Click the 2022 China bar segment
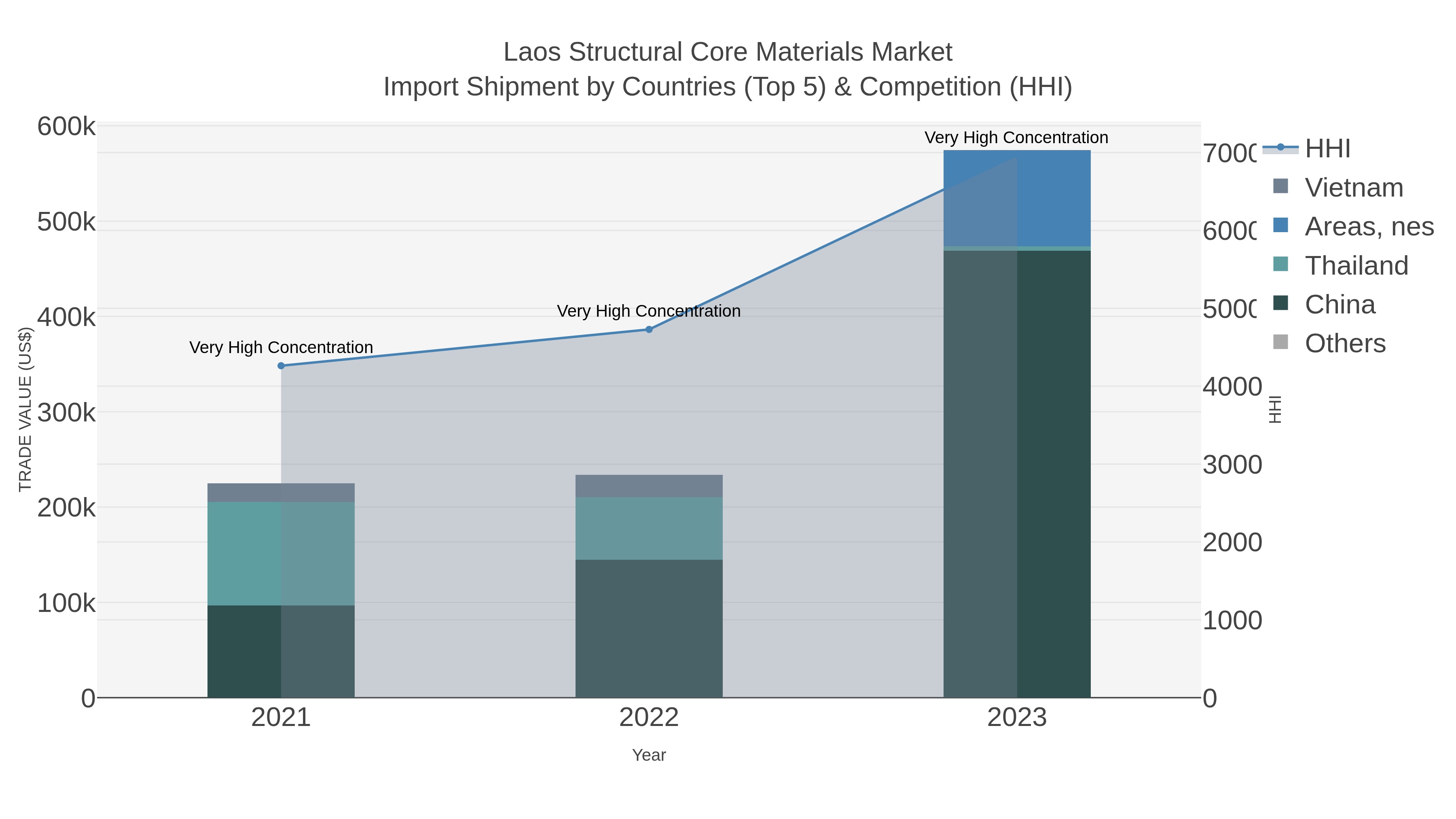1456x819 pixels. pyautogui.click(x=649, y=629)
